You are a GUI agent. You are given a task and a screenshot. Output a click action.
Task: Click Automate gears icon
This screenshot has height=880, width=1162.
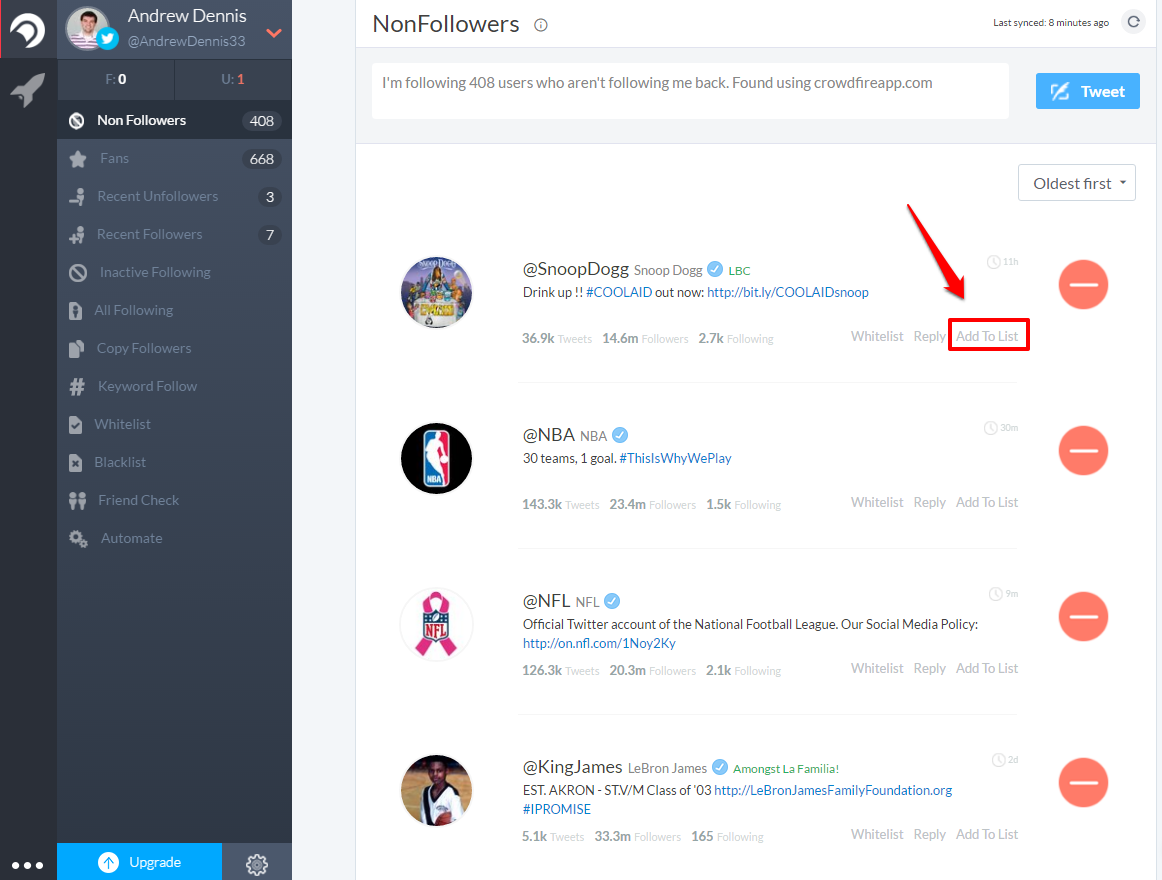click(78, 539)
